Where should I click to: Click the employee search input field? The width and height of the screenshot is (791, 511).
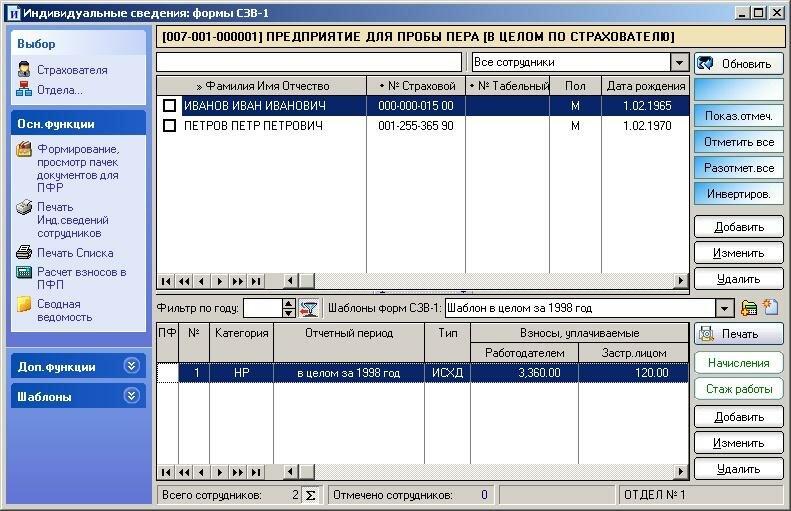tap(309, 63)
